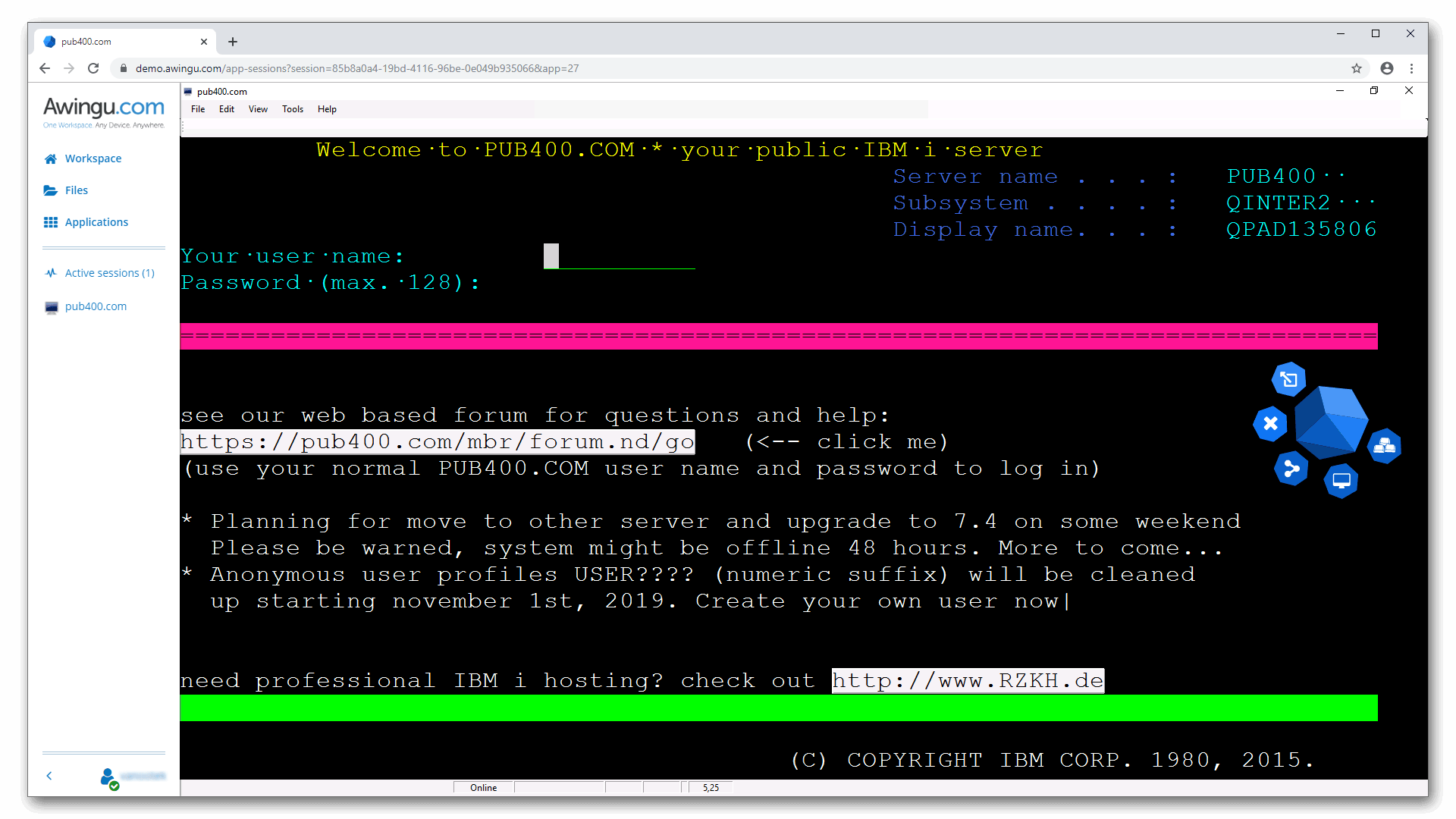Select the pub400.com browser tab
This screenshot has width=1456, height=819.
[125, 42]
